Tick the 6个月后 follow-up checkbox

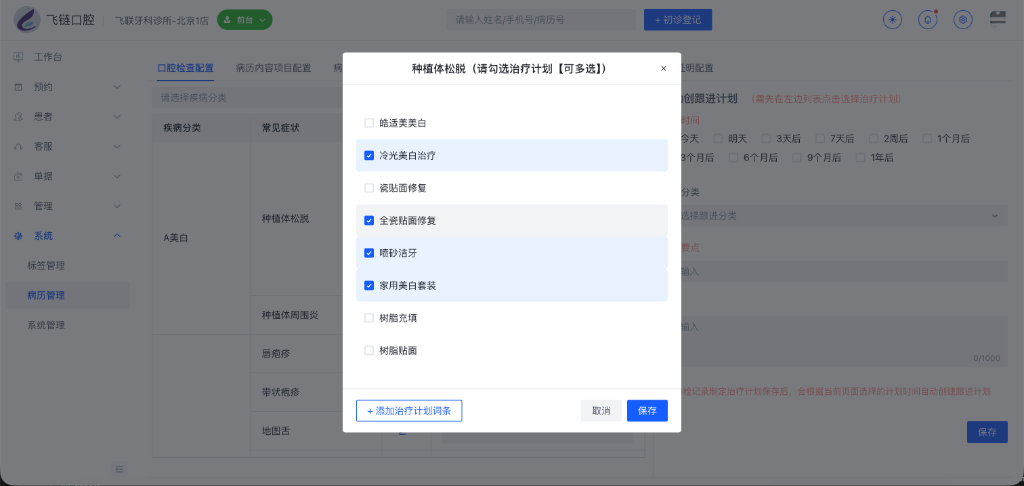point(733,157)
